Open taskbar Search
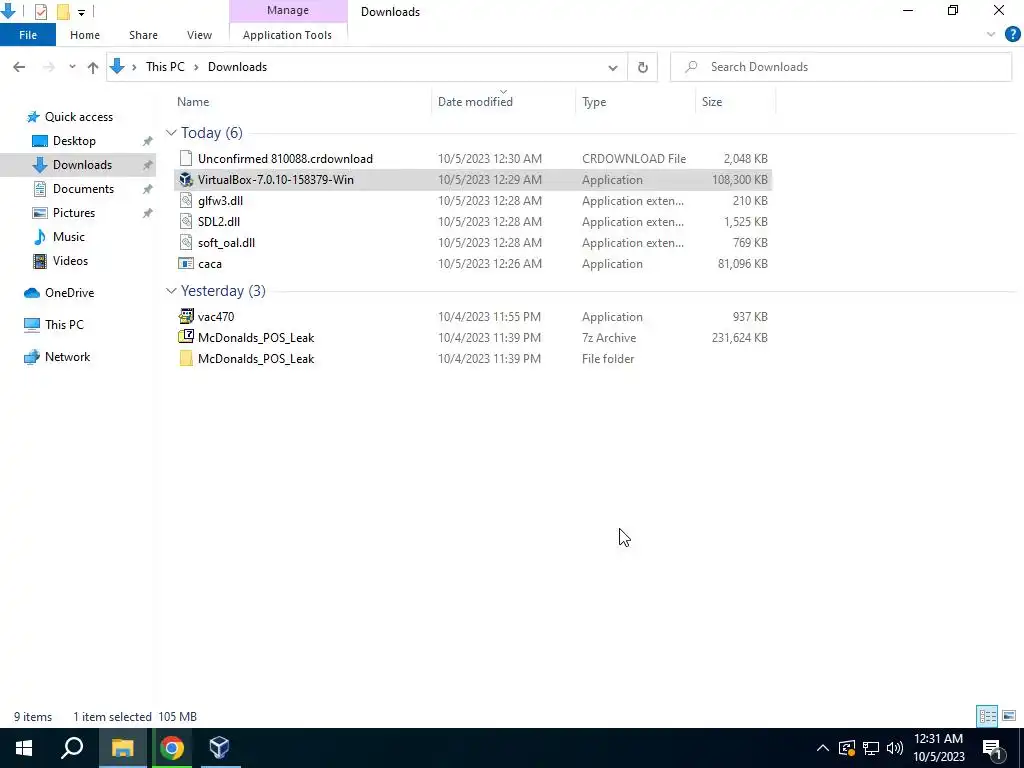 tap(72, 748)
